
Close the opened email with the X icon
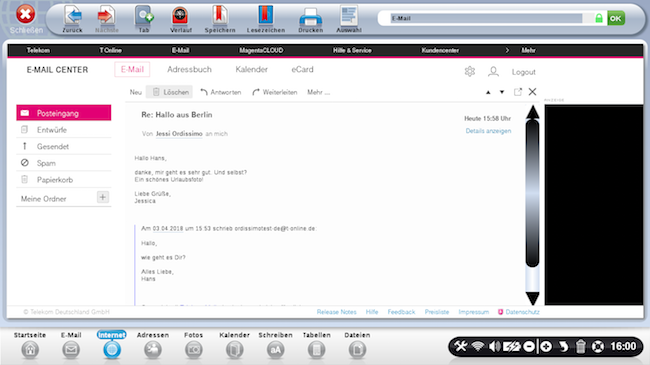click(532, 92)
